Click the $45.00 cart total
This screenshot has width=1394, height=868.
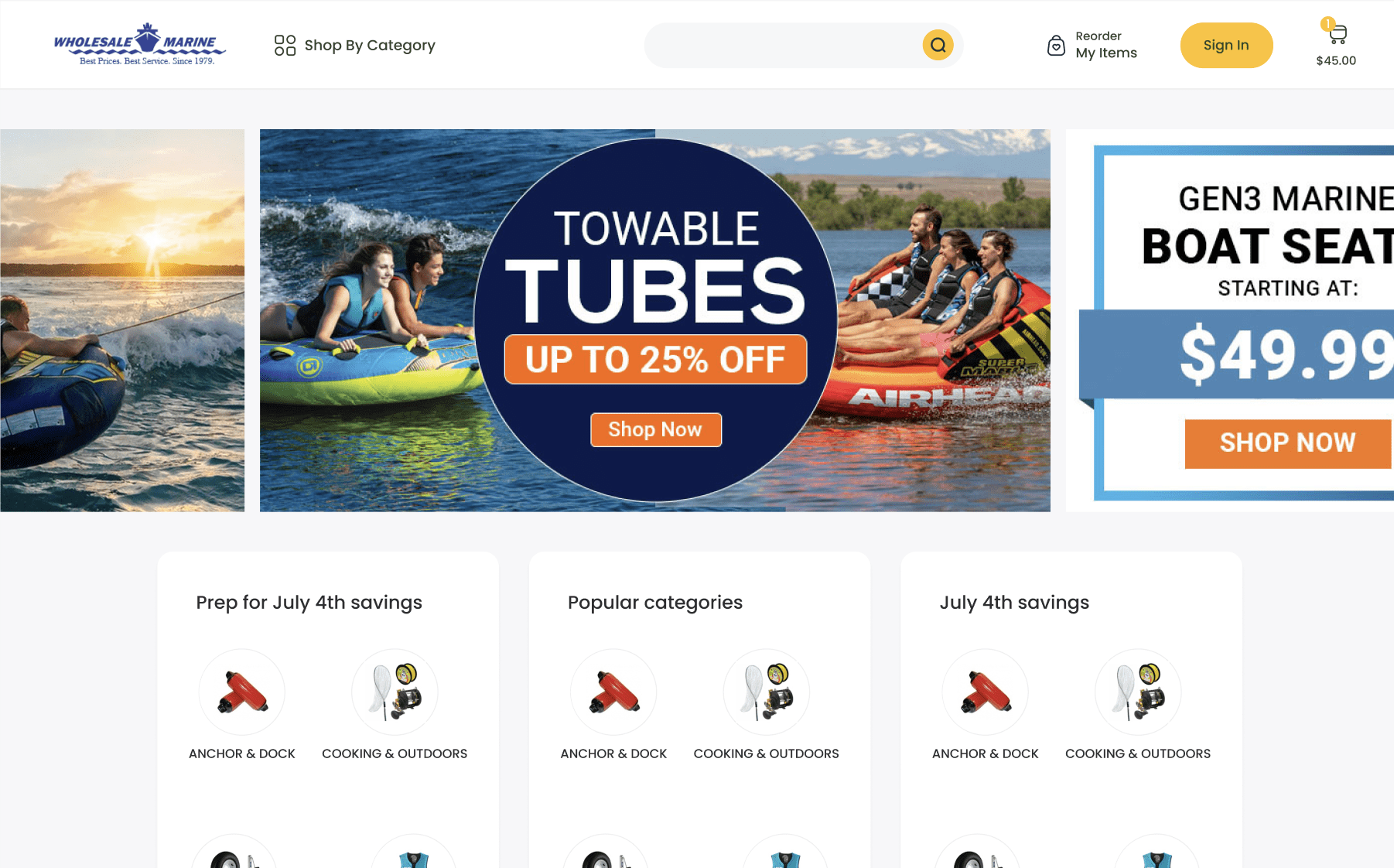pos(1336,60)
